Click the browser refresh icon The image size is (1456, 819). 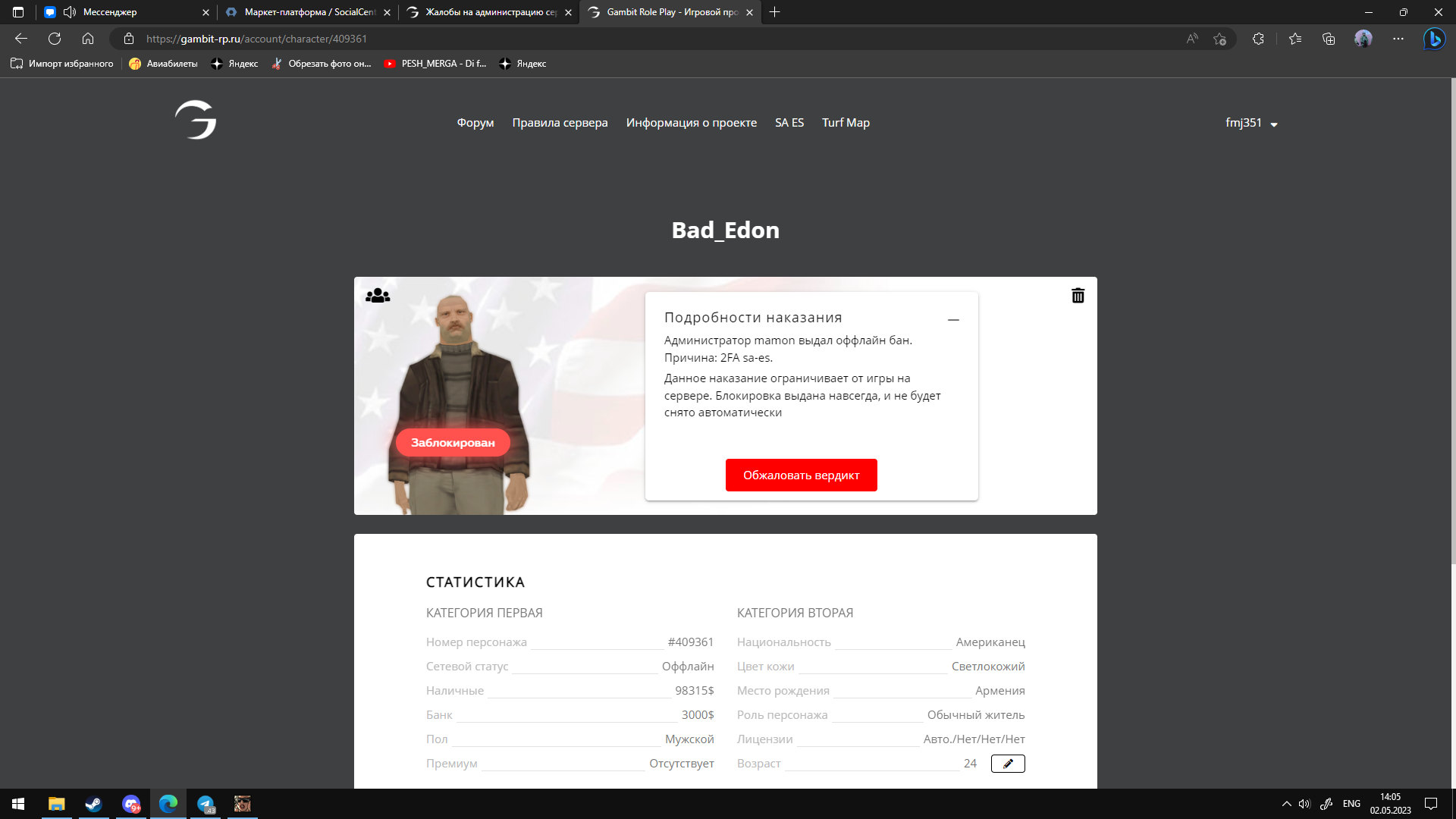55,39
